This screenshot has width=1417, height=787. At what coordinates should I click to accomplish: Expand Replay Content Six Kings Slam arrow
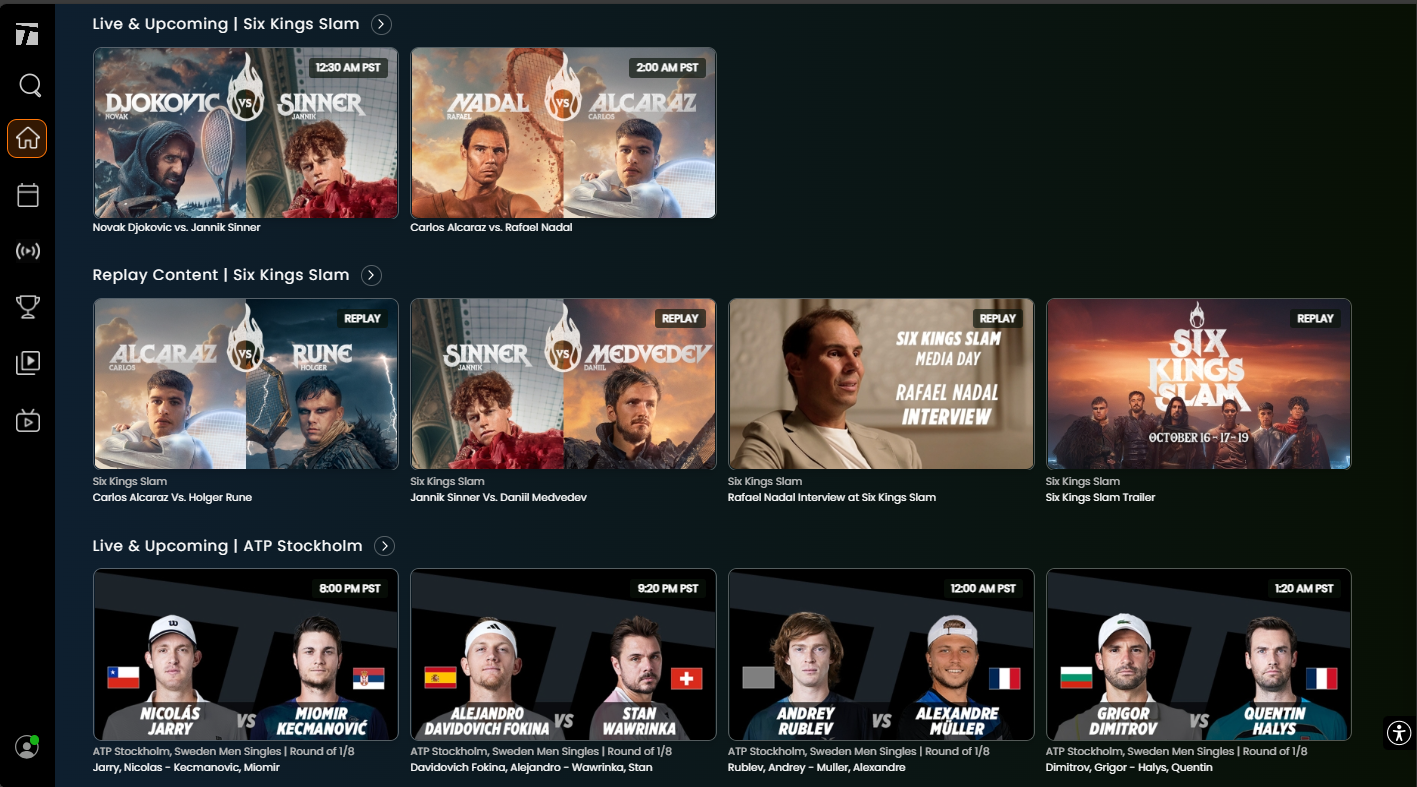(x=371, y=275)
